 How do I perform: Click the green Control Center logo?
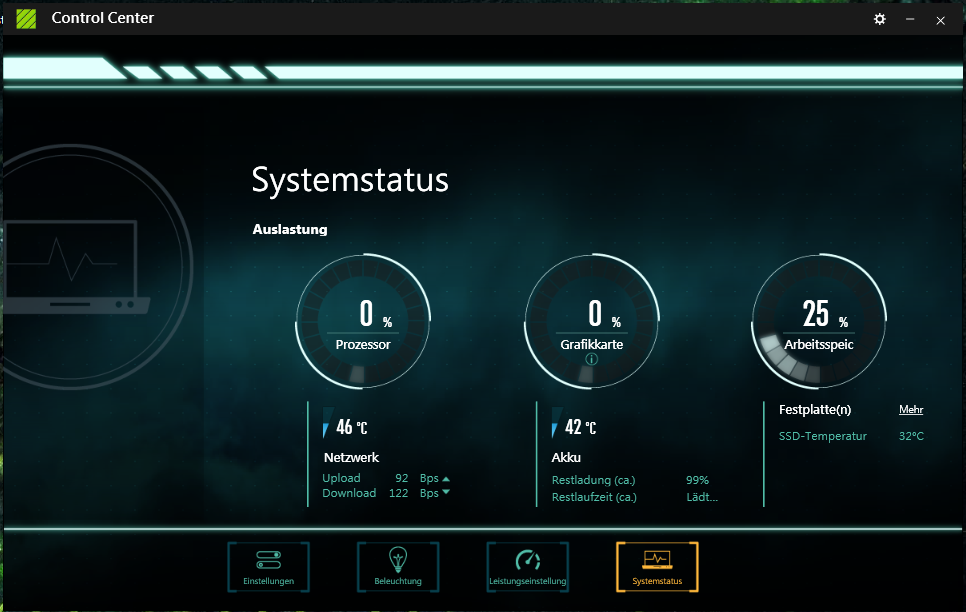26,18
